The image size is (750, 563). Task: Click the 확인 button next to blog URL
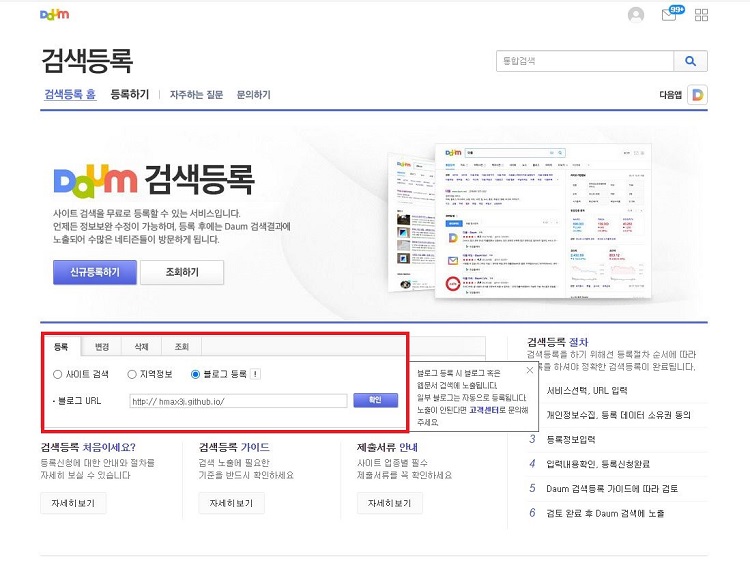pyautogui.click(x=375, y=400)
